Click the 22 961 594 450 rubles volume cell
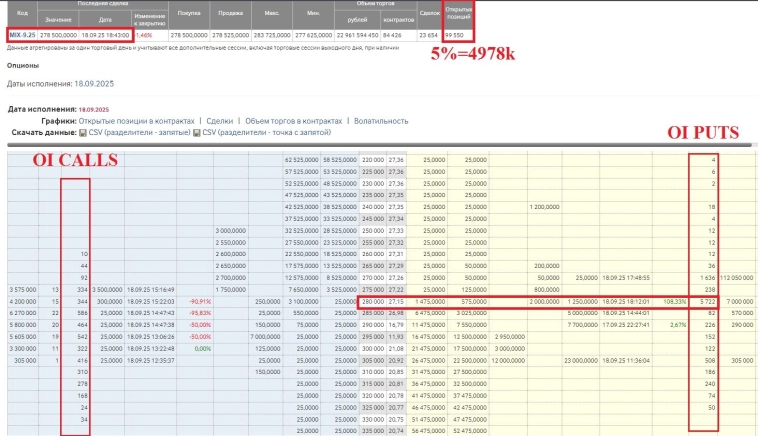The width and height of the screenshot is (758, 436). pos(357,35)
